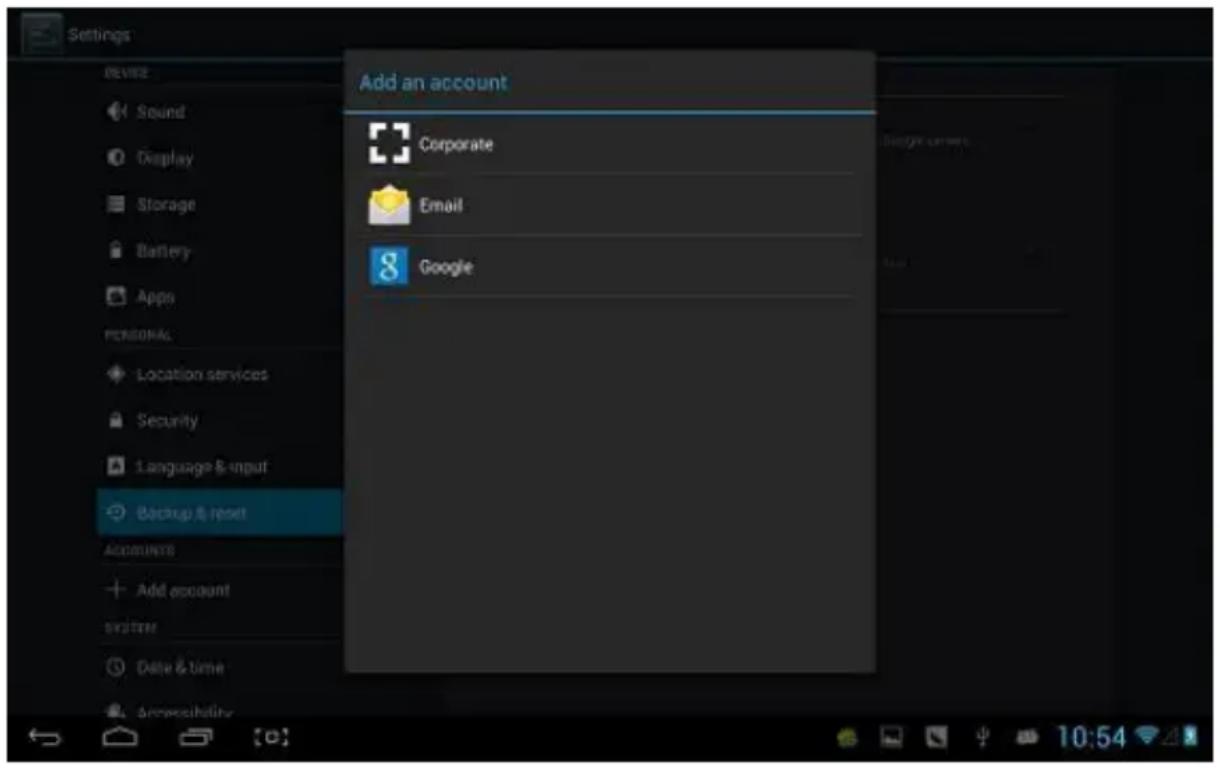
Task: Click the Security lock icon
Action: point(116,421)
